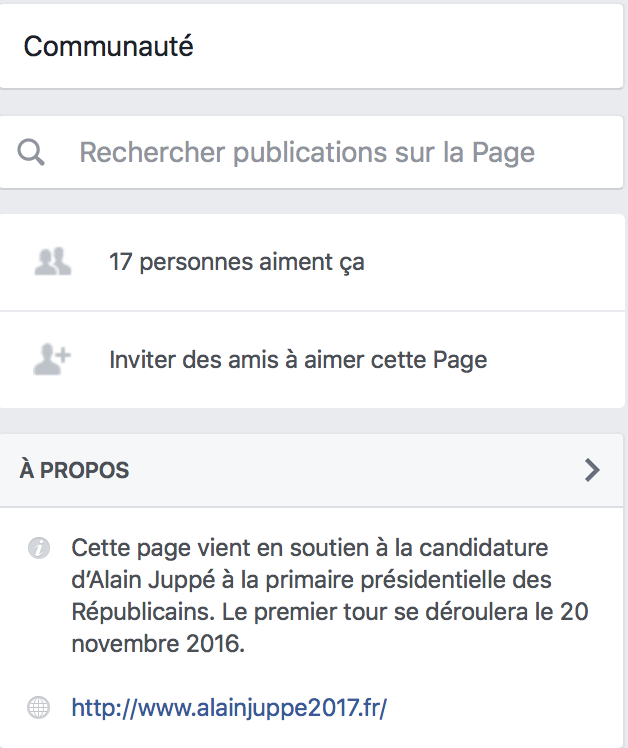
Task: Expand À PROPOS with the chevron arrow
Action: [x=592, y=470]
